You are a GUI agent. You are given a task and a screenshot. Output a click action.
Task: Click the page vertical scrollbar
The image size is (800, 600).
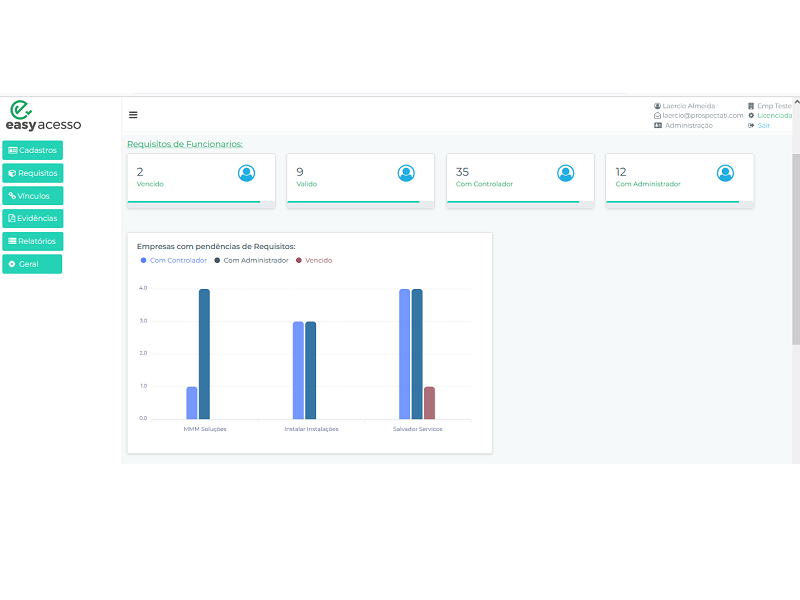(795, 250)
